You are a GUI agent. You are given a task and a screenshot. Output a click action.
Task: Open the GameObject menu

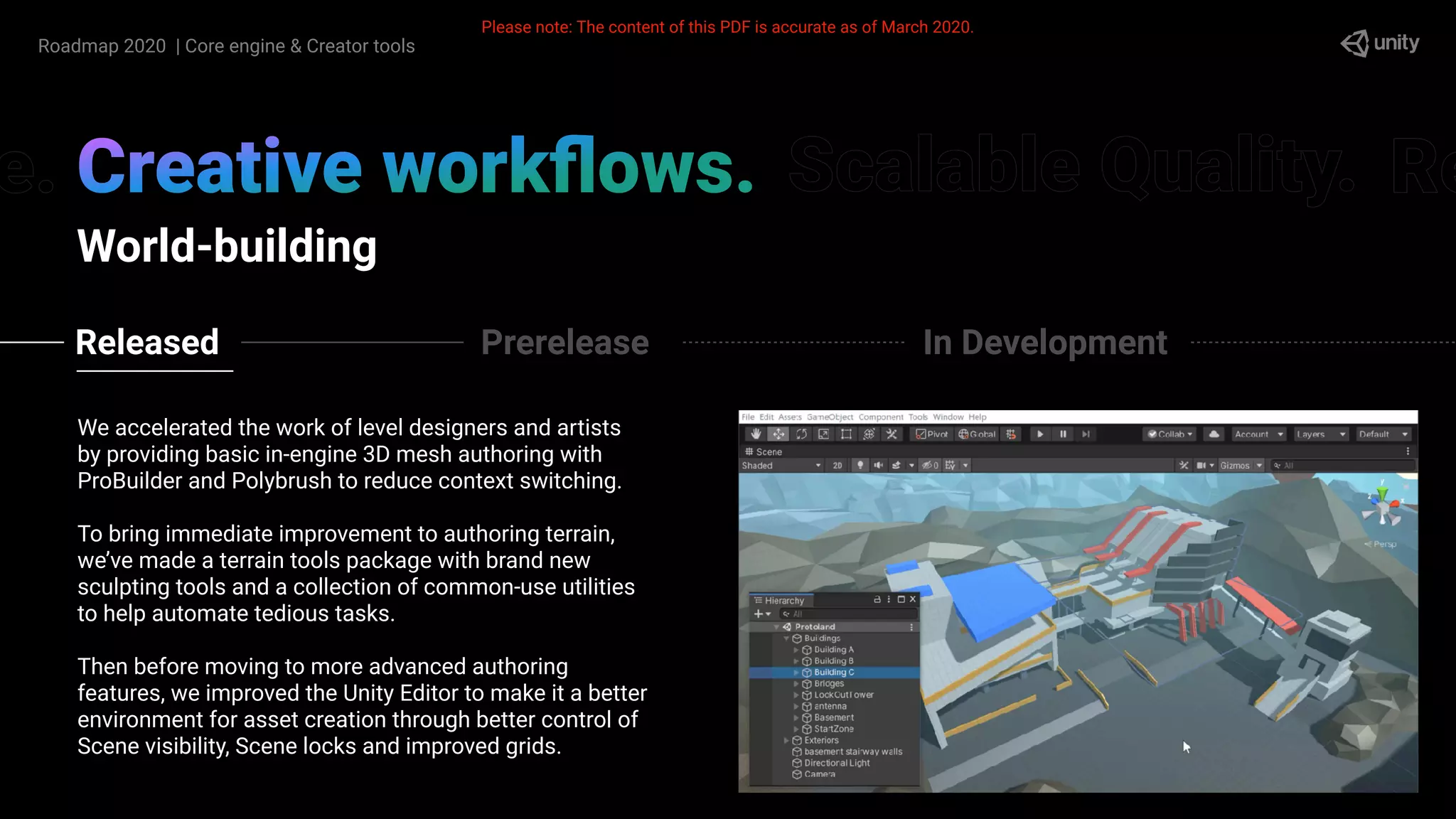pyautogui.click(x=830, y=417)
